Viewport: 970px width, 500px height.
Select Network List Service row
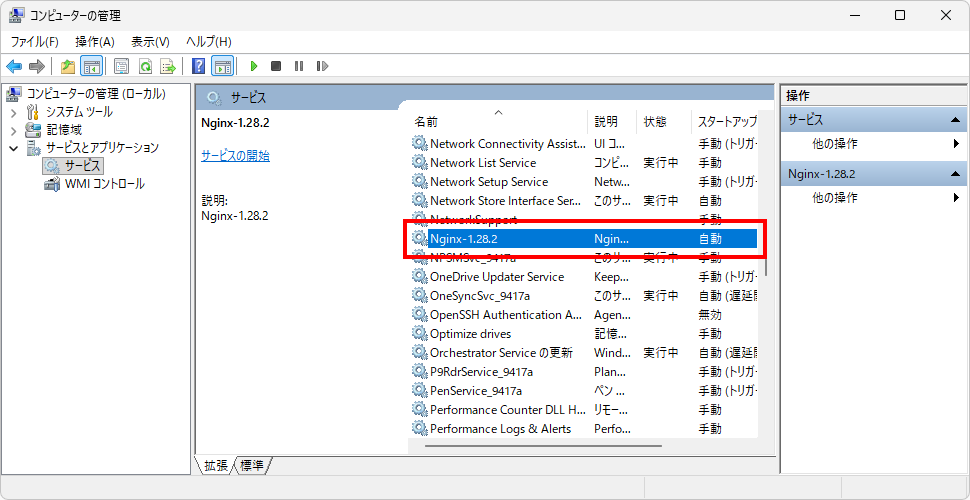tap(584, 163)
